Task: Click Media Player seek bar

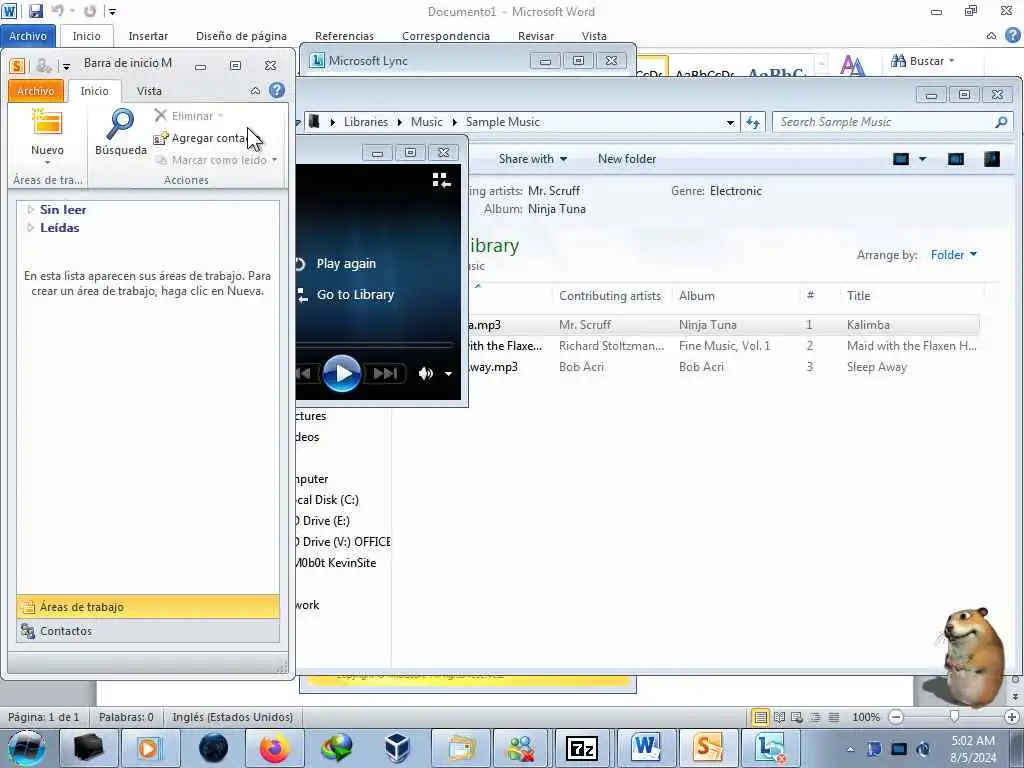Action: (x=374, y=343)
